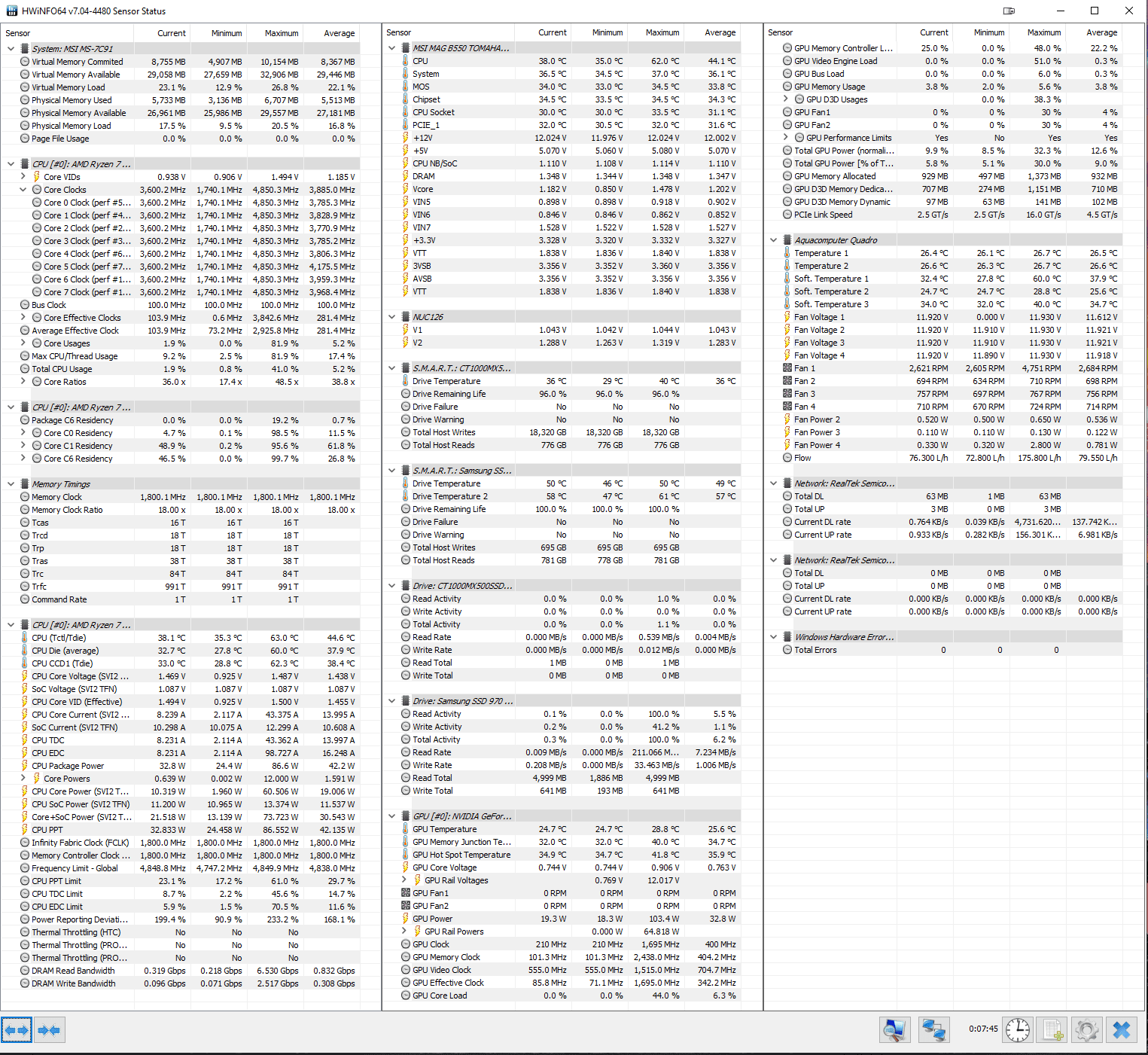Click the lightning icon beside Fan Power 2
This screenshot has width=1148, height=1055.
[787, 419]
